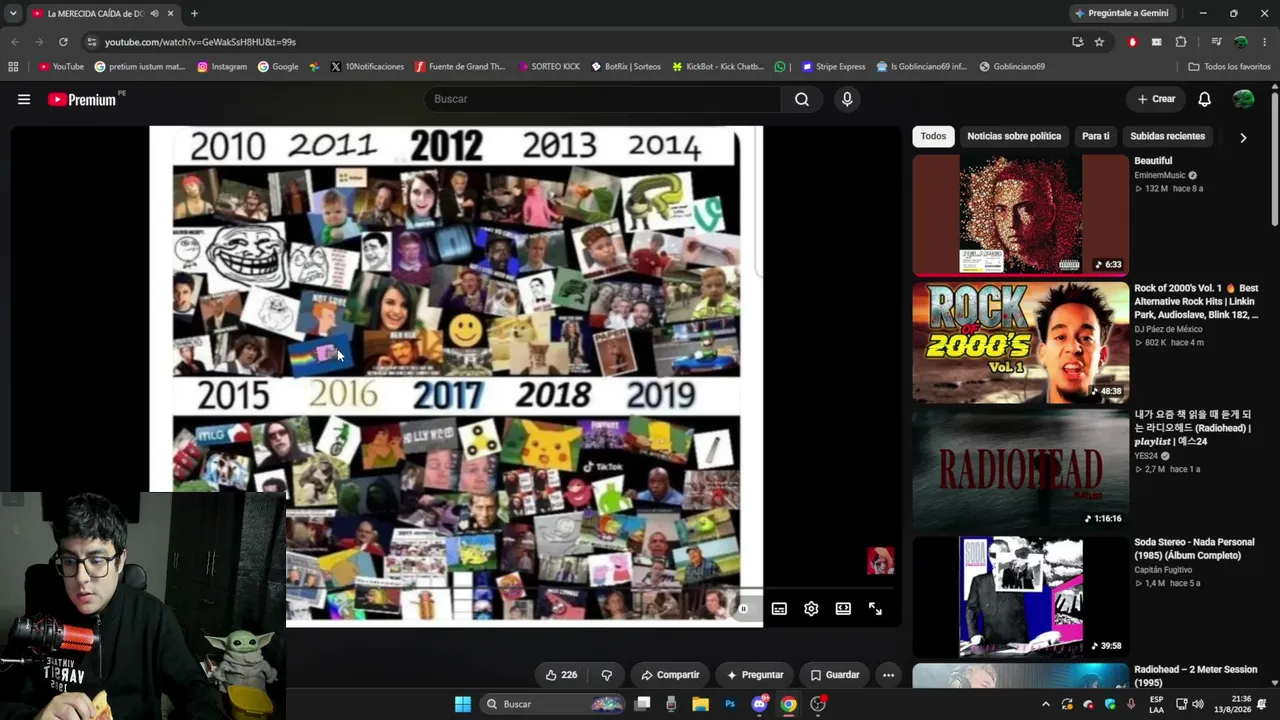
Task: Go back to the previous page
Action: [x=15, y=42]
